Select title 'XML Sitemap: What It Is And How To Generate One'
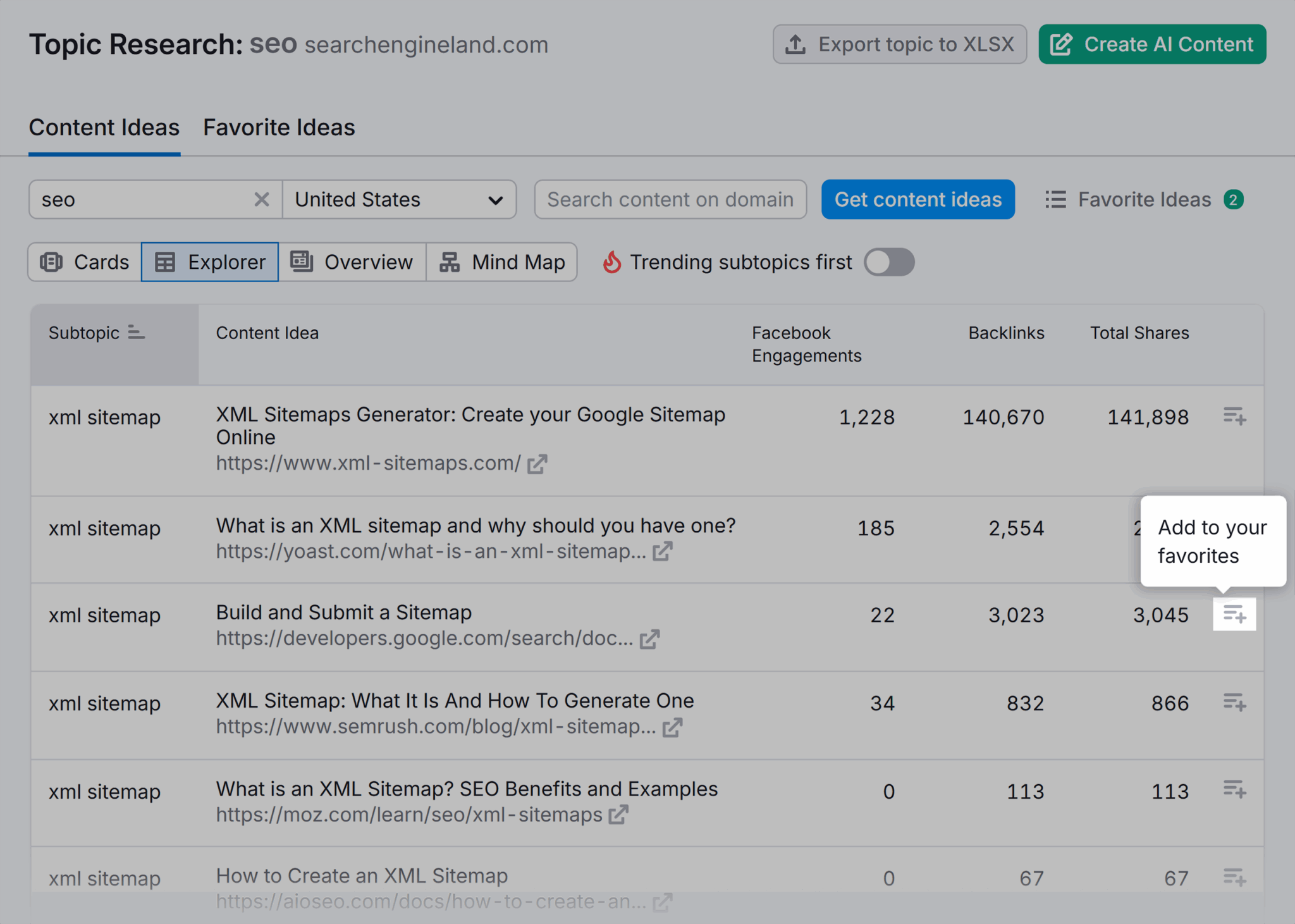 (455, 701)
